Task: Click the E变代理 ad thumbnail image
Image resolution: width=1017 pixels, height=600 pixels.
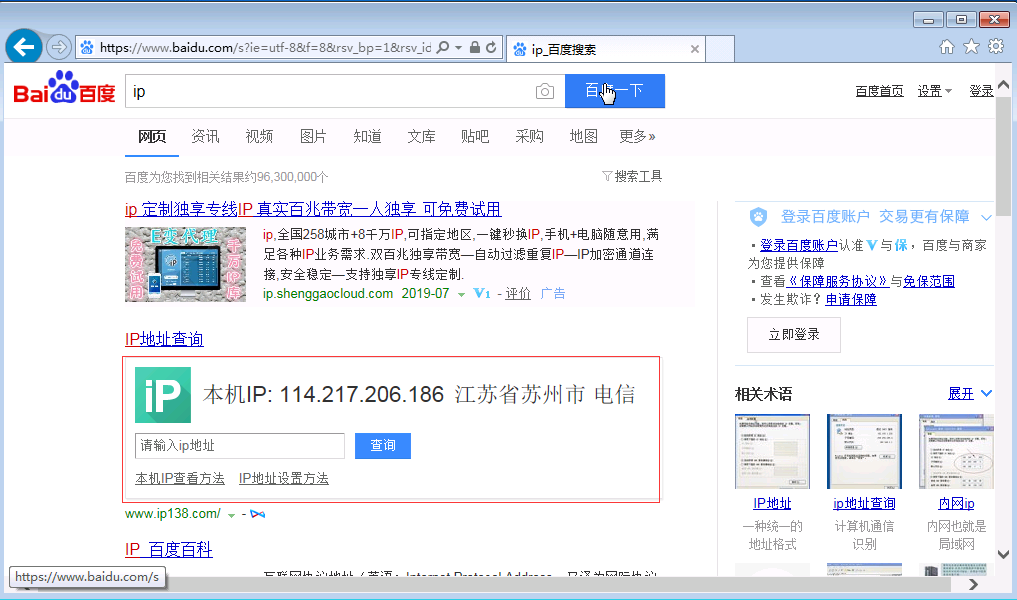Action: 185,264
